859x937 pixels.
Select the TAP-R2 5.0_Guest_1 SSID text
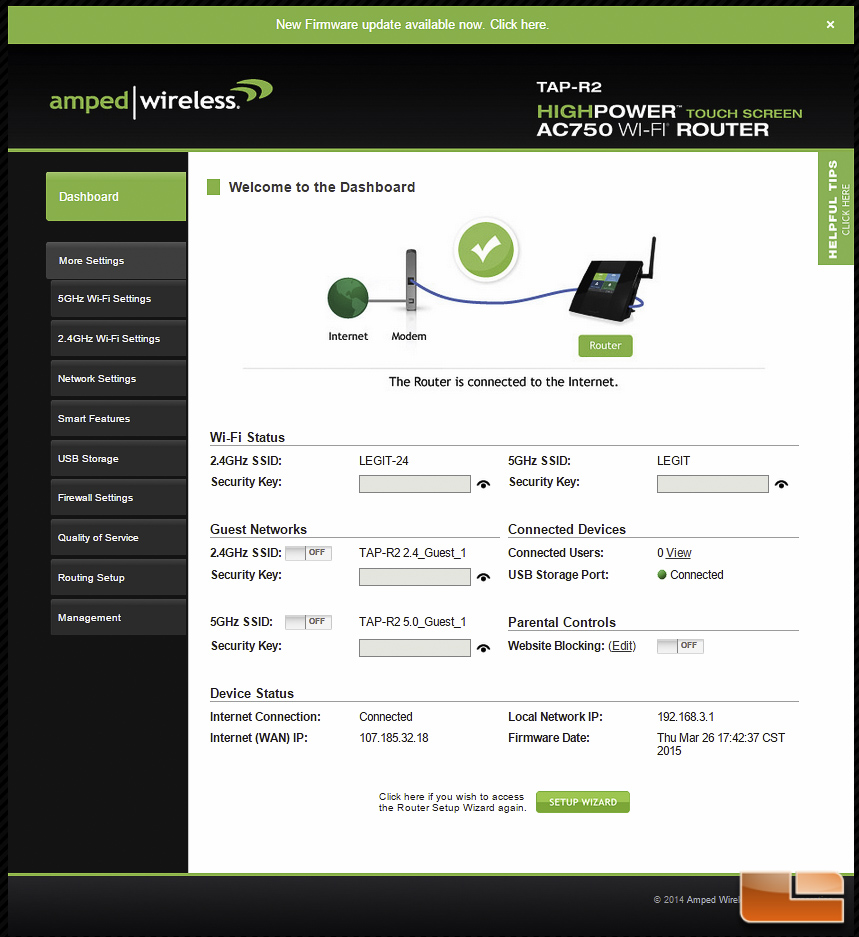point(412,622)
